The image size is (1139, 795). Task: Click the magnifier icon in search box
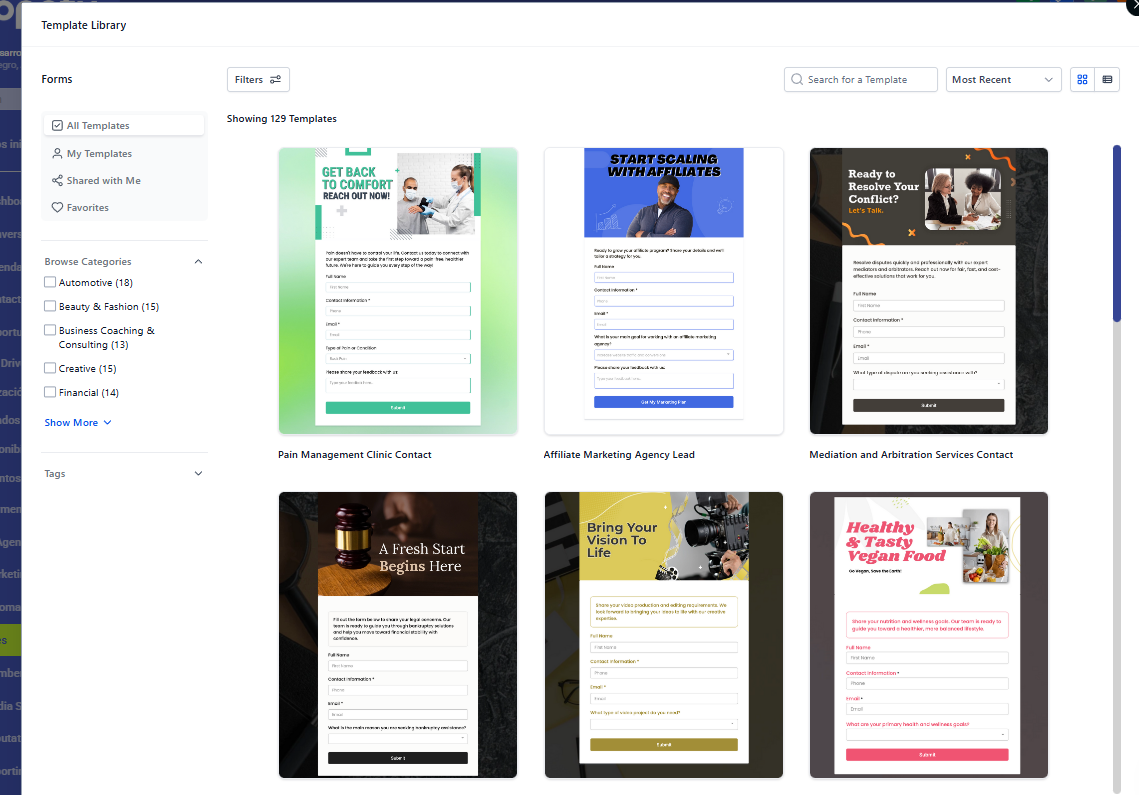coord(797,80)
